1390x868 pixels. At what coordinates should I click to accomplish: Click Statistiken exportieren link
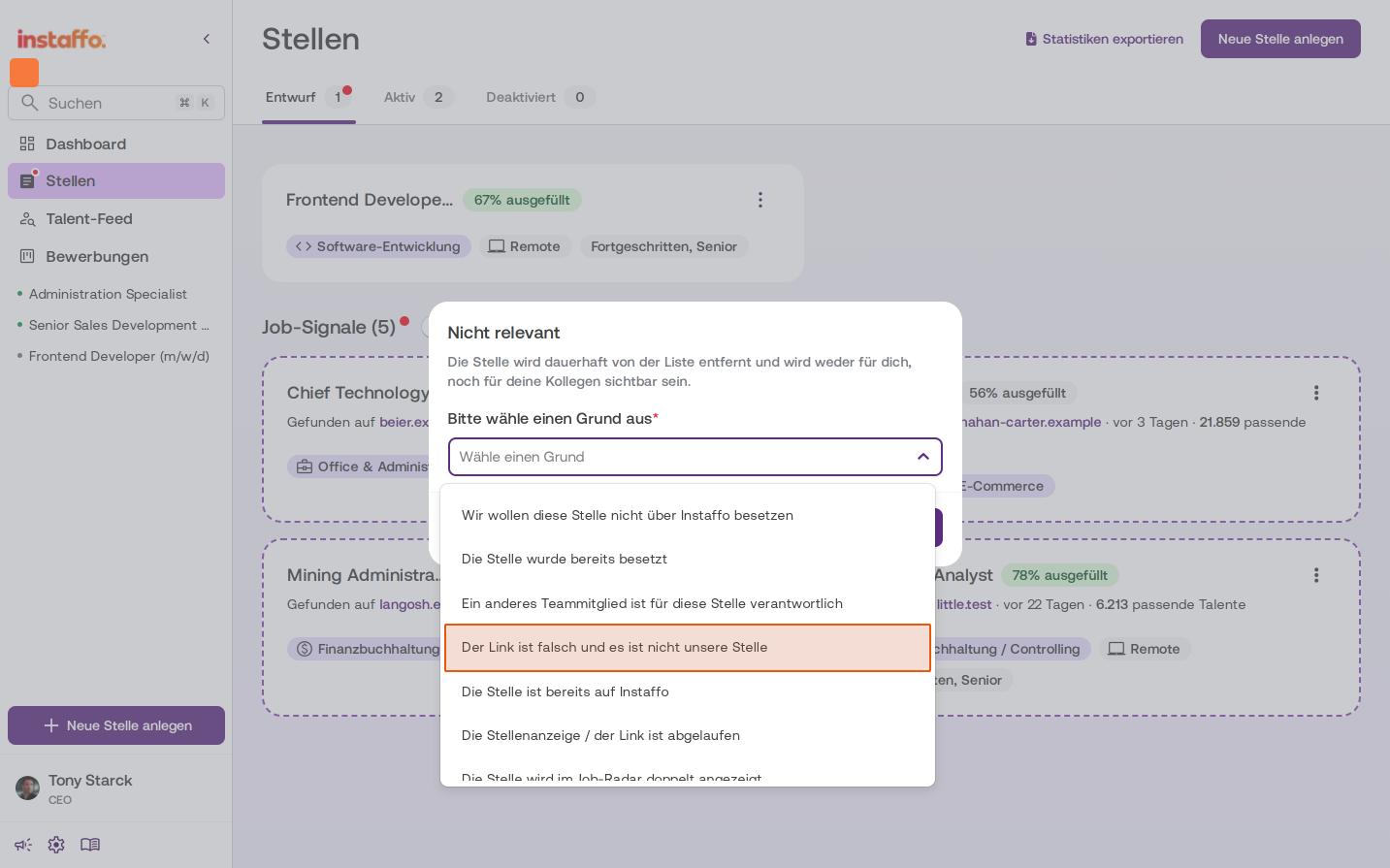tap(1104, 39)
